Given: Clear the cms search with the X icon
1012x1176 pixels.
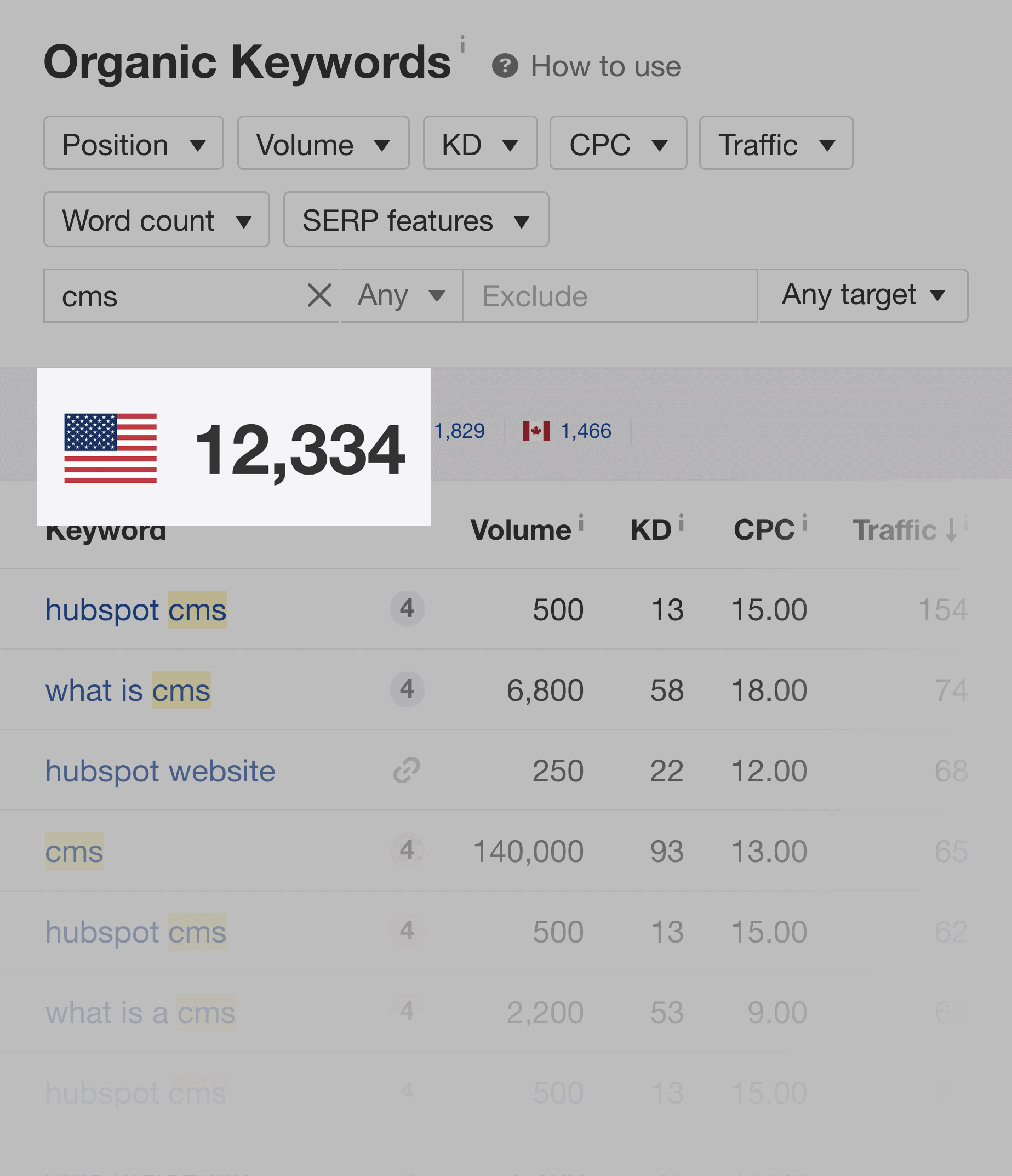Looking at the screenshot, I should 319,296.
